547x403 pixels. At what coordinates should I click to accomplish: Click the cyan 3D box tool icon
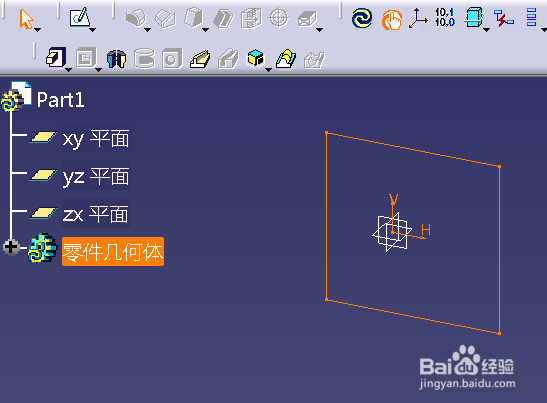click(x=474, y=18)
